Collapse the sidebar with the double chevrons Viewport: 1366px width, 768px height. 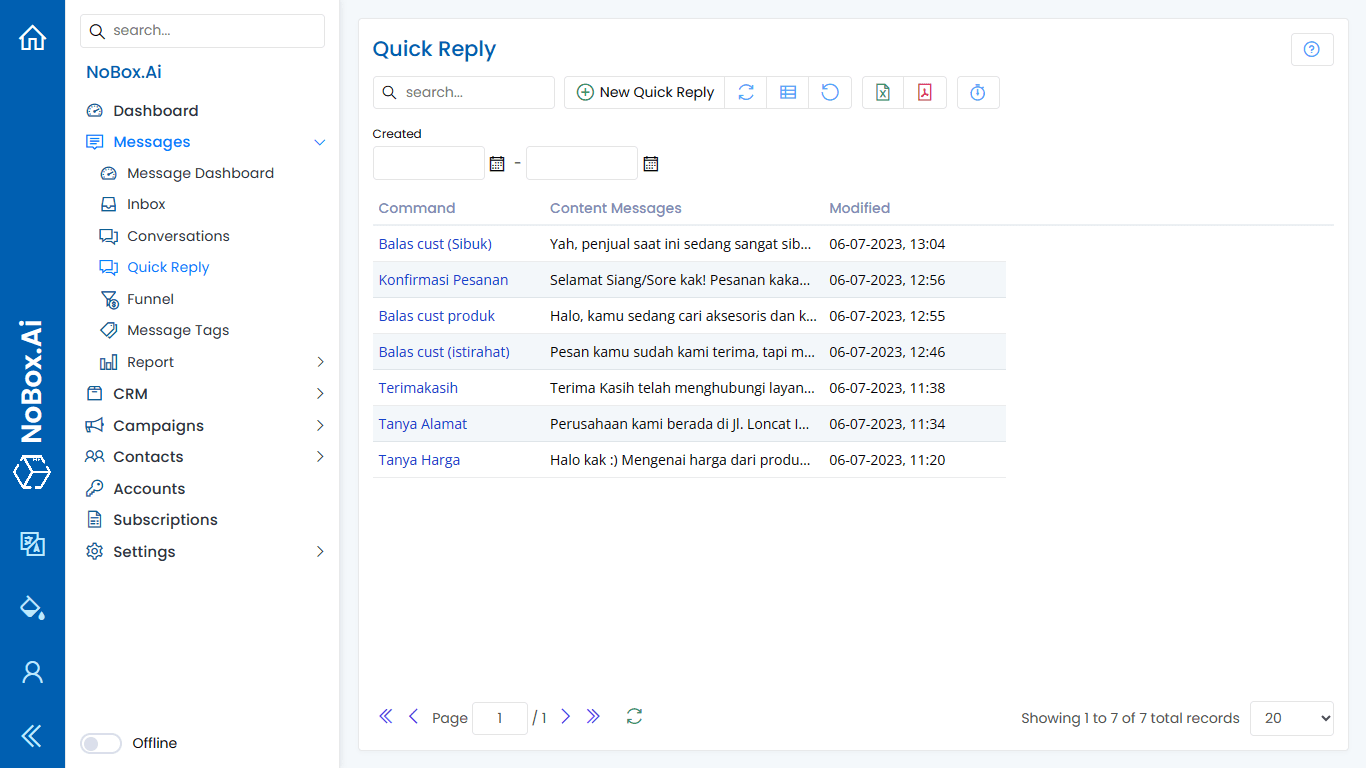(x=32, y=735)
